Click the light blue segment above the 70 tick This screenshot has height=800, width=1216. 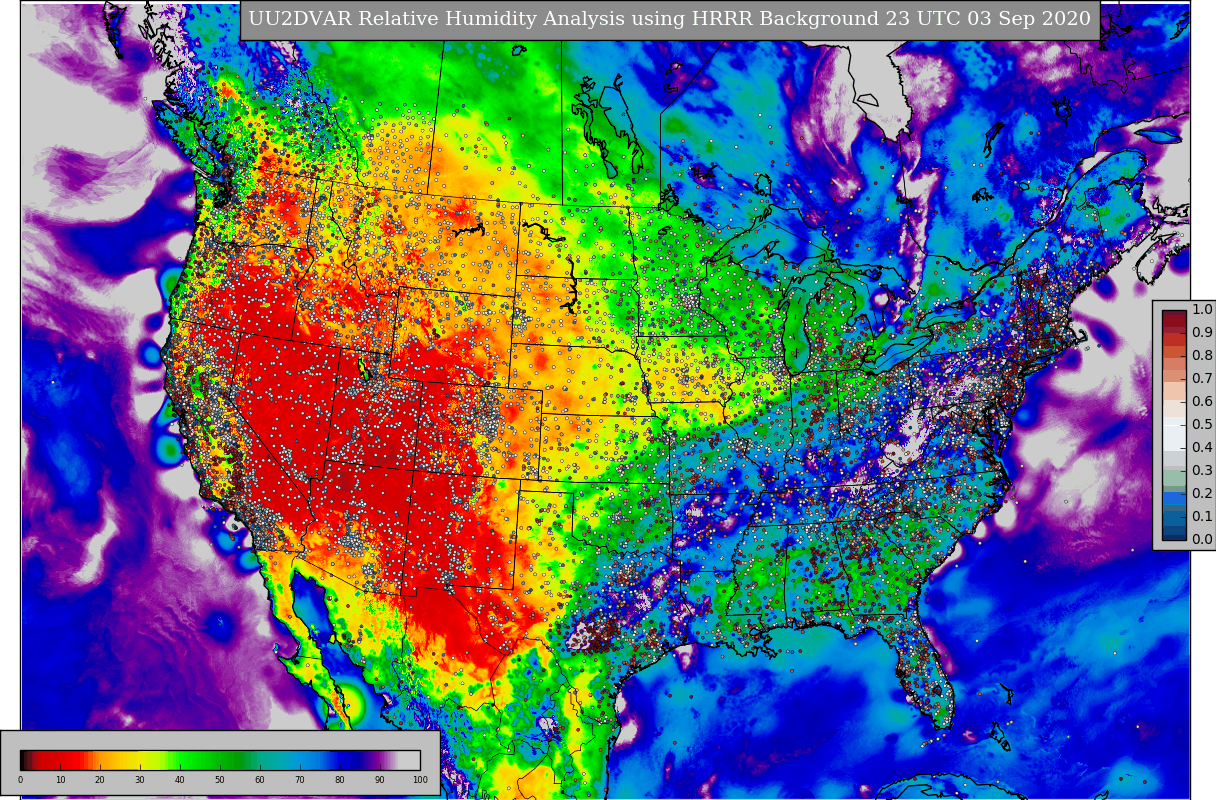302,760
